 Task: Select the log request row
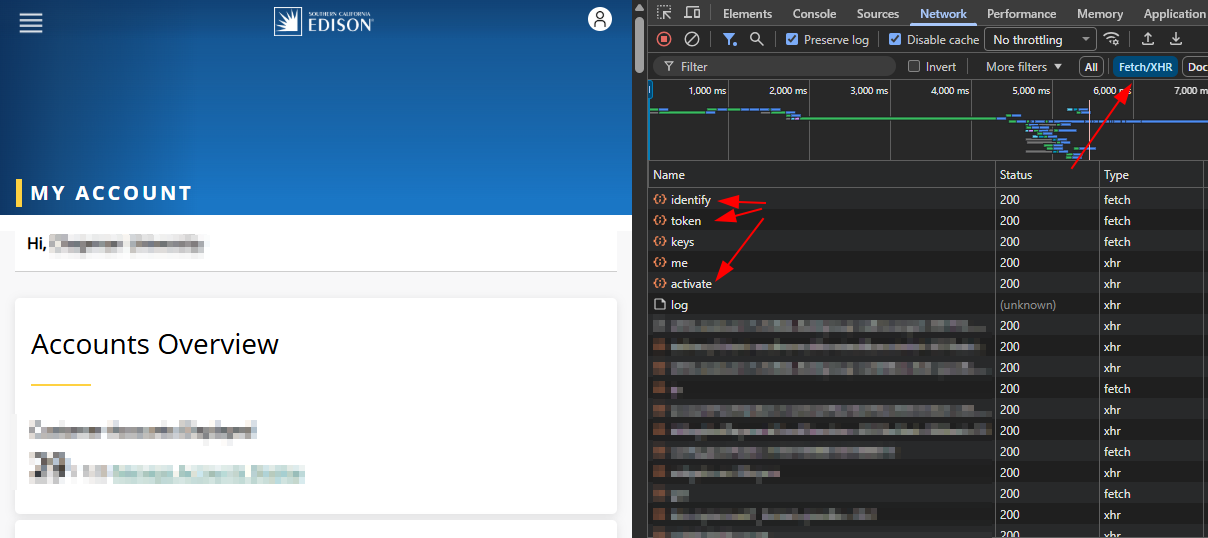927,305
